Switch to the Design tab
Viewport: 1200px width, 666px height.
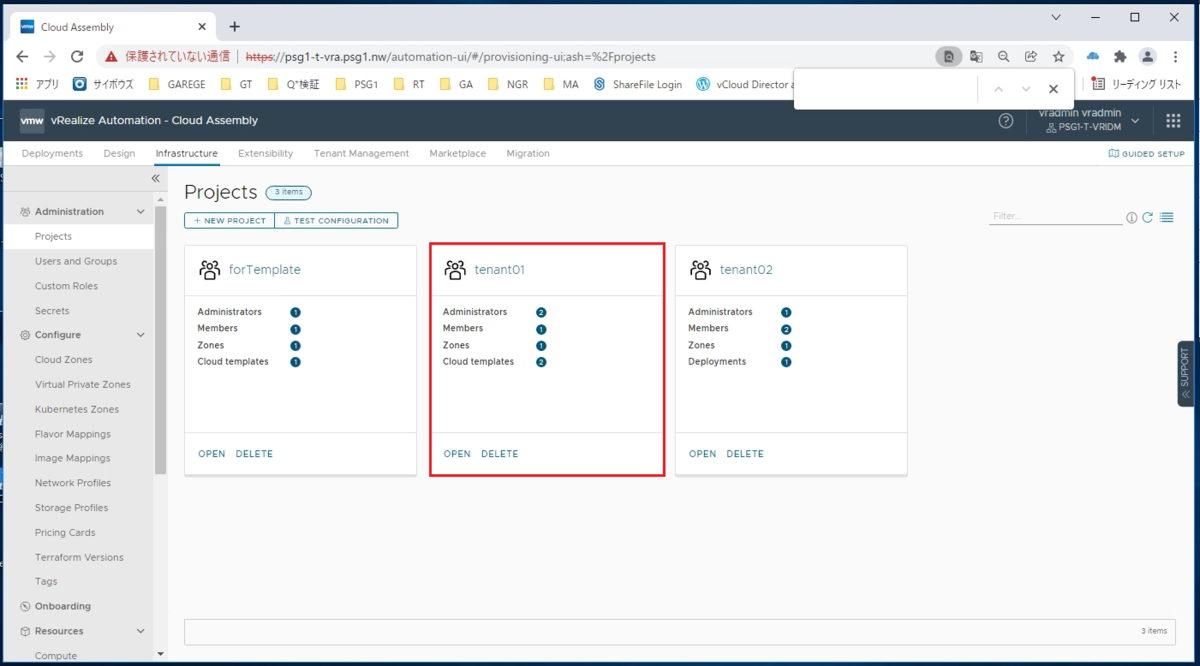[x=119, y=153]
